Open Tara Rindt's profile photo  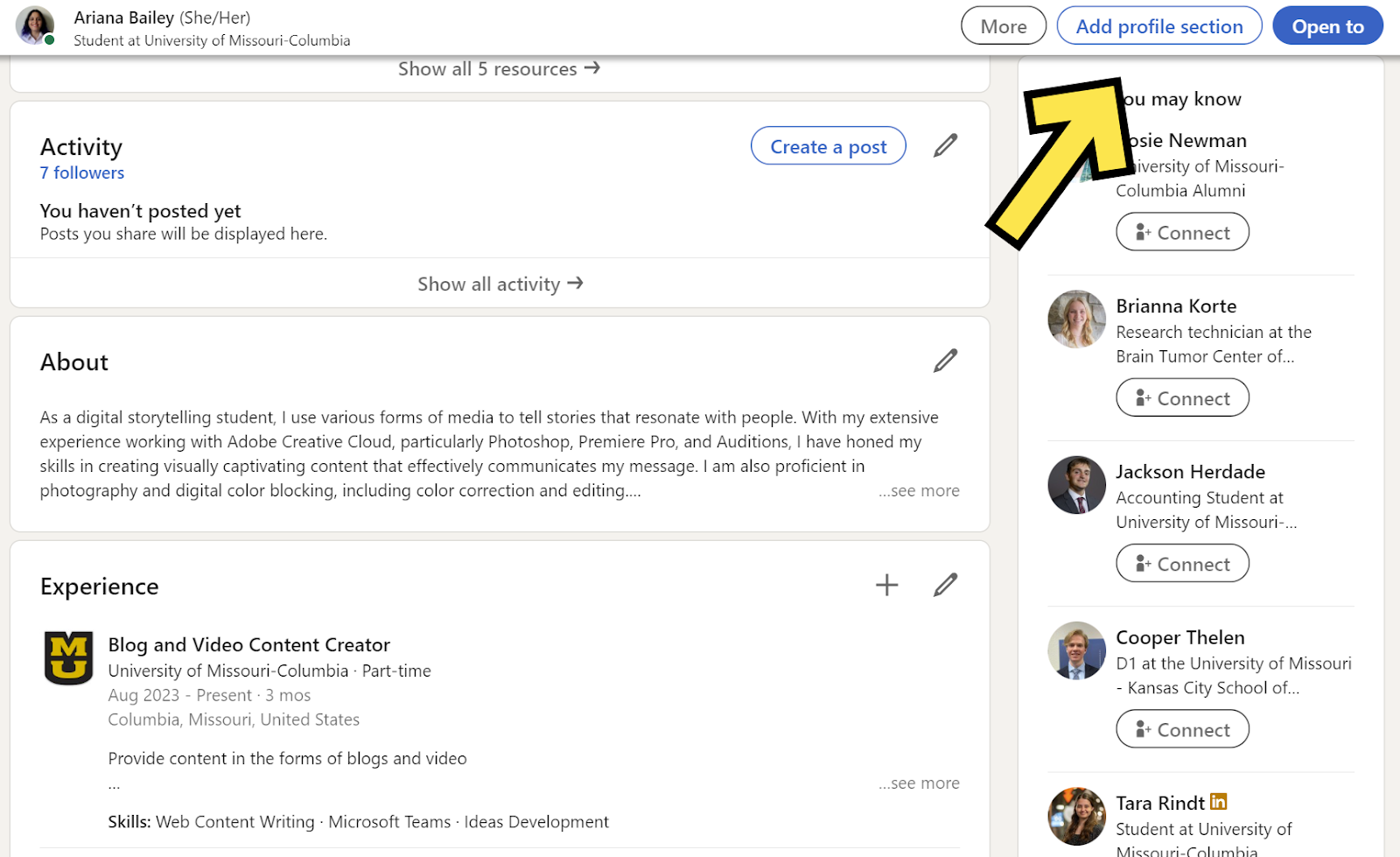pos(1077,816)
